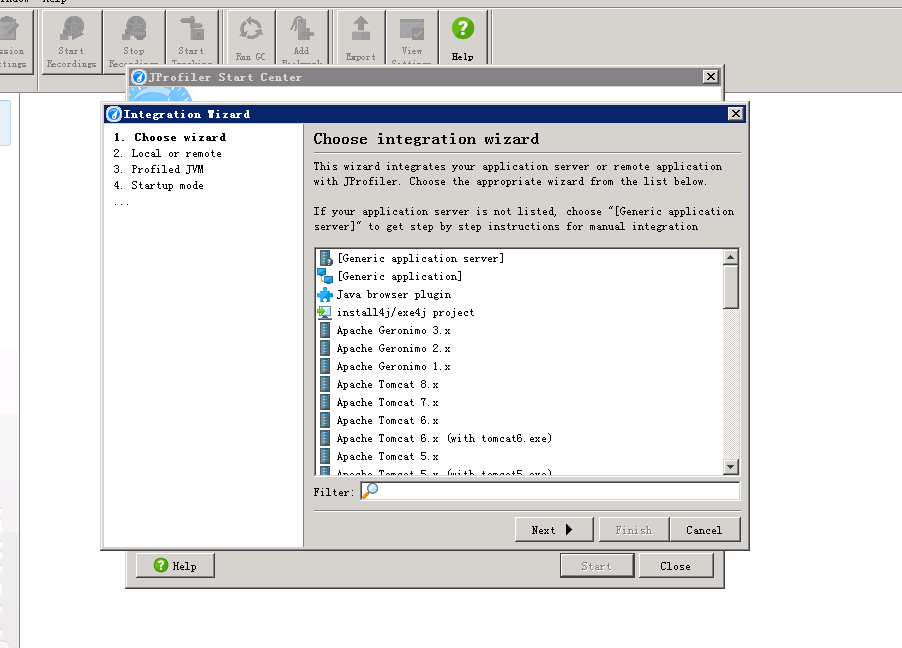Click the wizard list scroll-down arrow
This screenshot has height=648, width=902.
click(731, 467)
